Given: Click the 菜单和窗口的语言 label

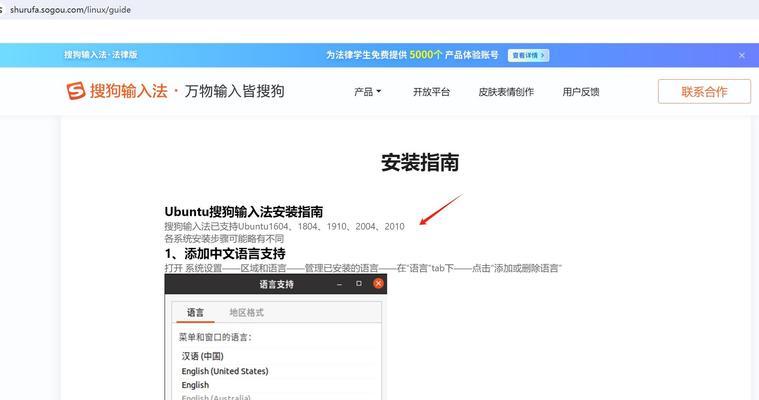Looking at the screenshot, I should [215, 337].
